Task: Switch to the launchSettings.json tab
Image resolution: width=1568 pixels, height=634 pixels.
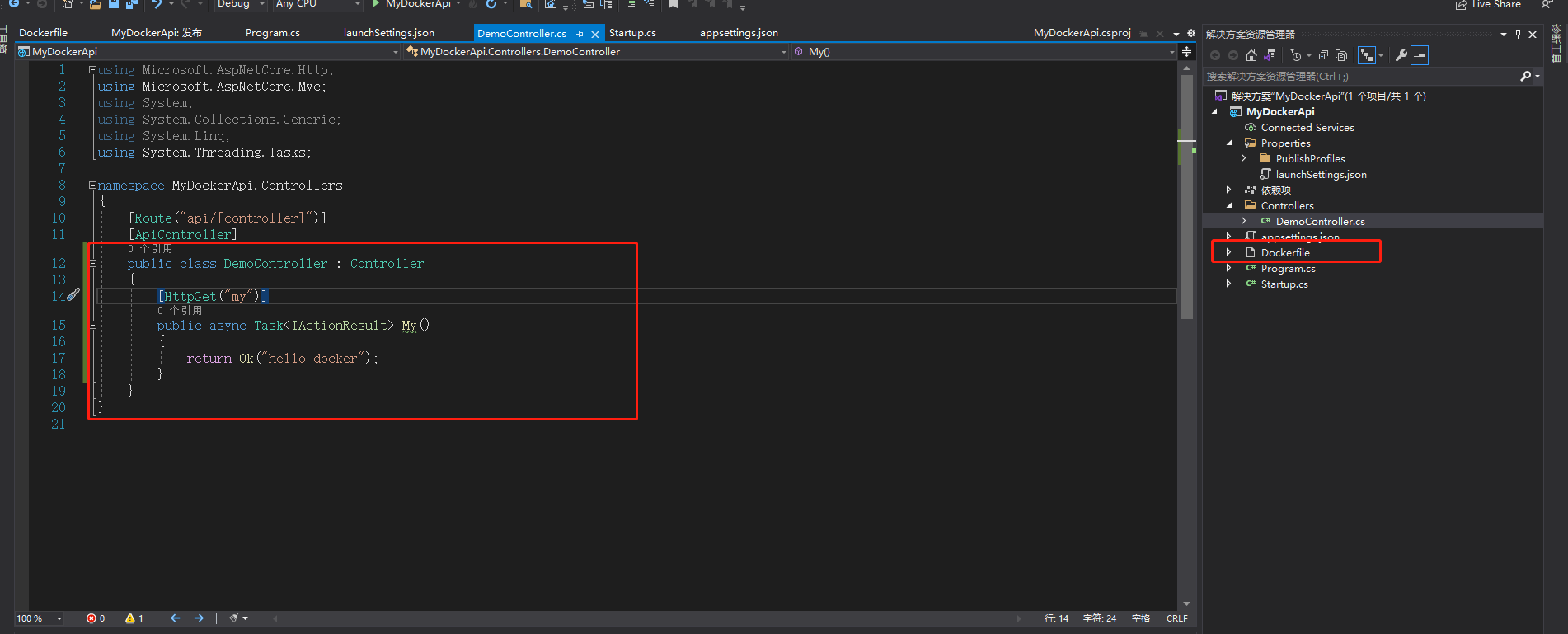Action: [x=389, y=33]
